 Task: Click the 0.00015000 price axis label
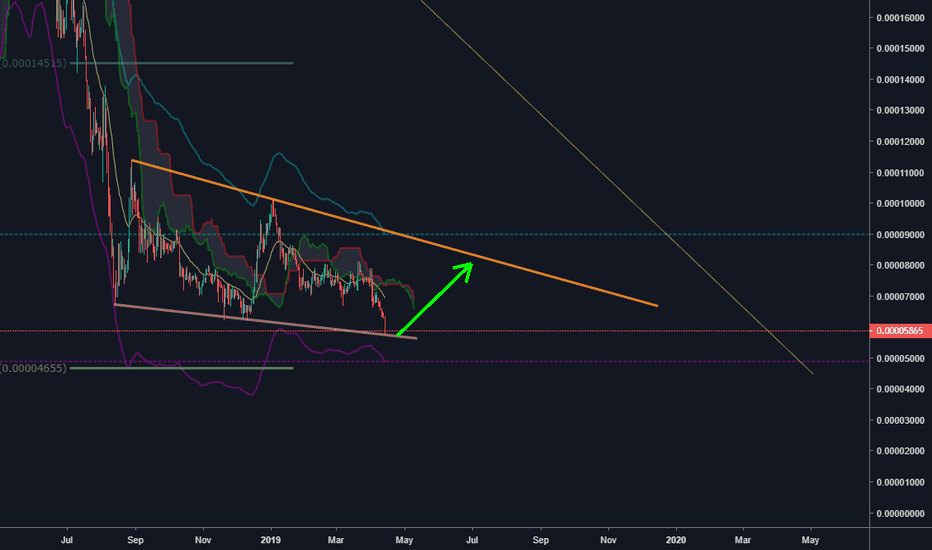(x=900, y=48)
